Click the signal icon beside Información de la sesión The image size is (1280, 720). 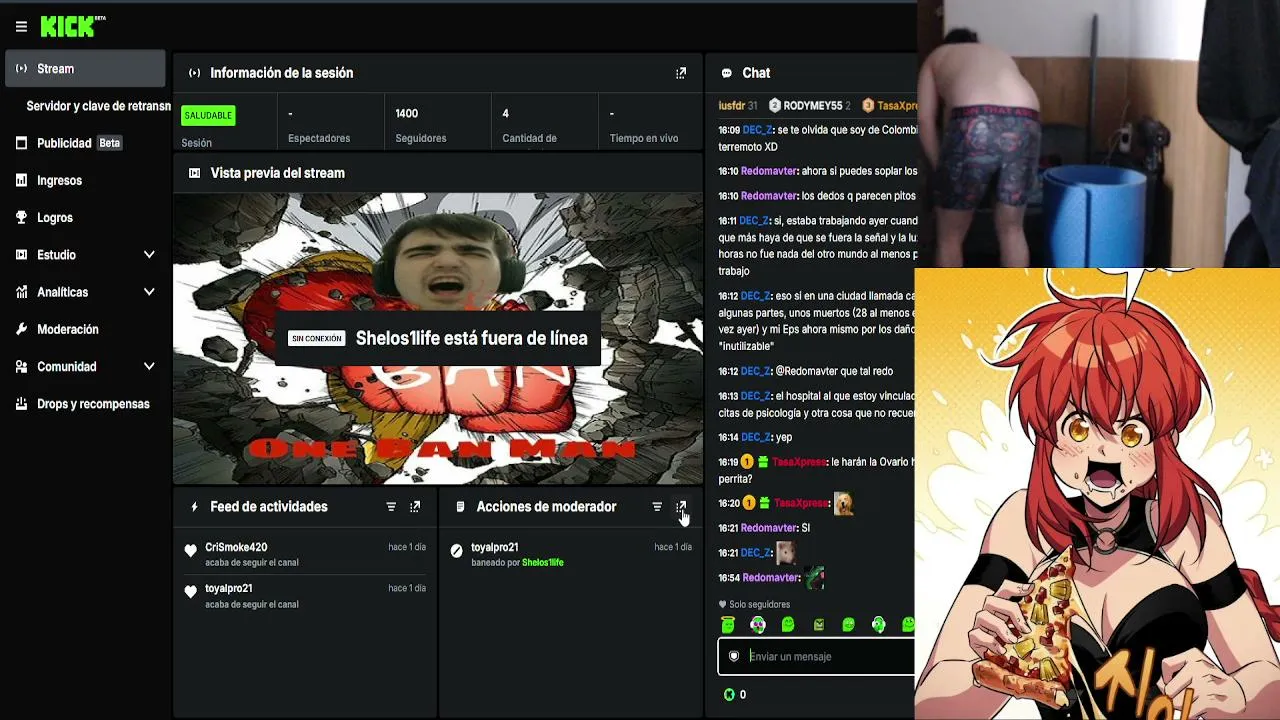click(x=194, y=73)
